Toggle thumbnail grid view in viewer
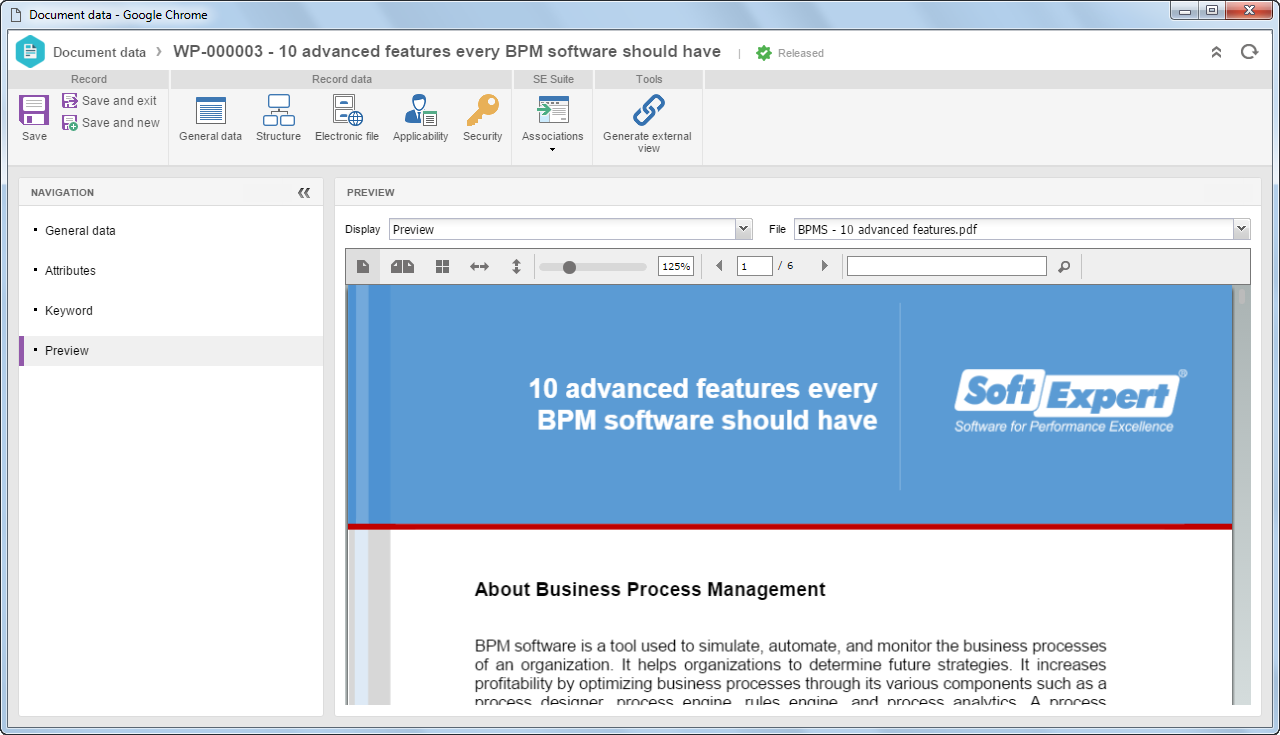Image resolution: width=1280 pixels, height=735 pixels. [443, 266]
